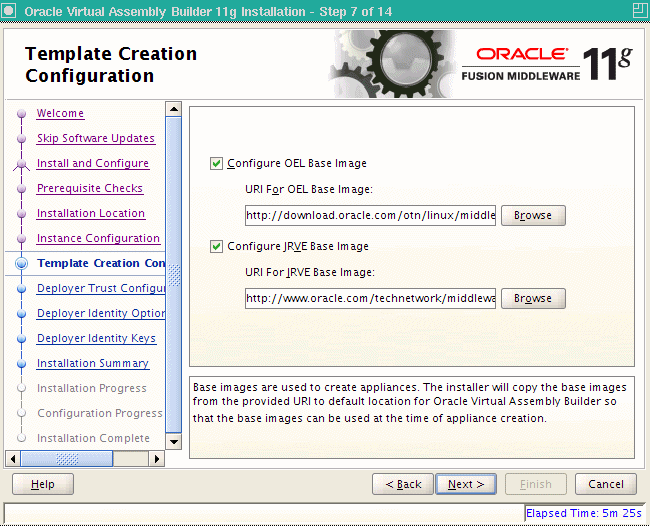Viewport: 650px width, 526px height.
Task: Click the 'URI For JRVE Base Image:' label
Action: point(310,272)
